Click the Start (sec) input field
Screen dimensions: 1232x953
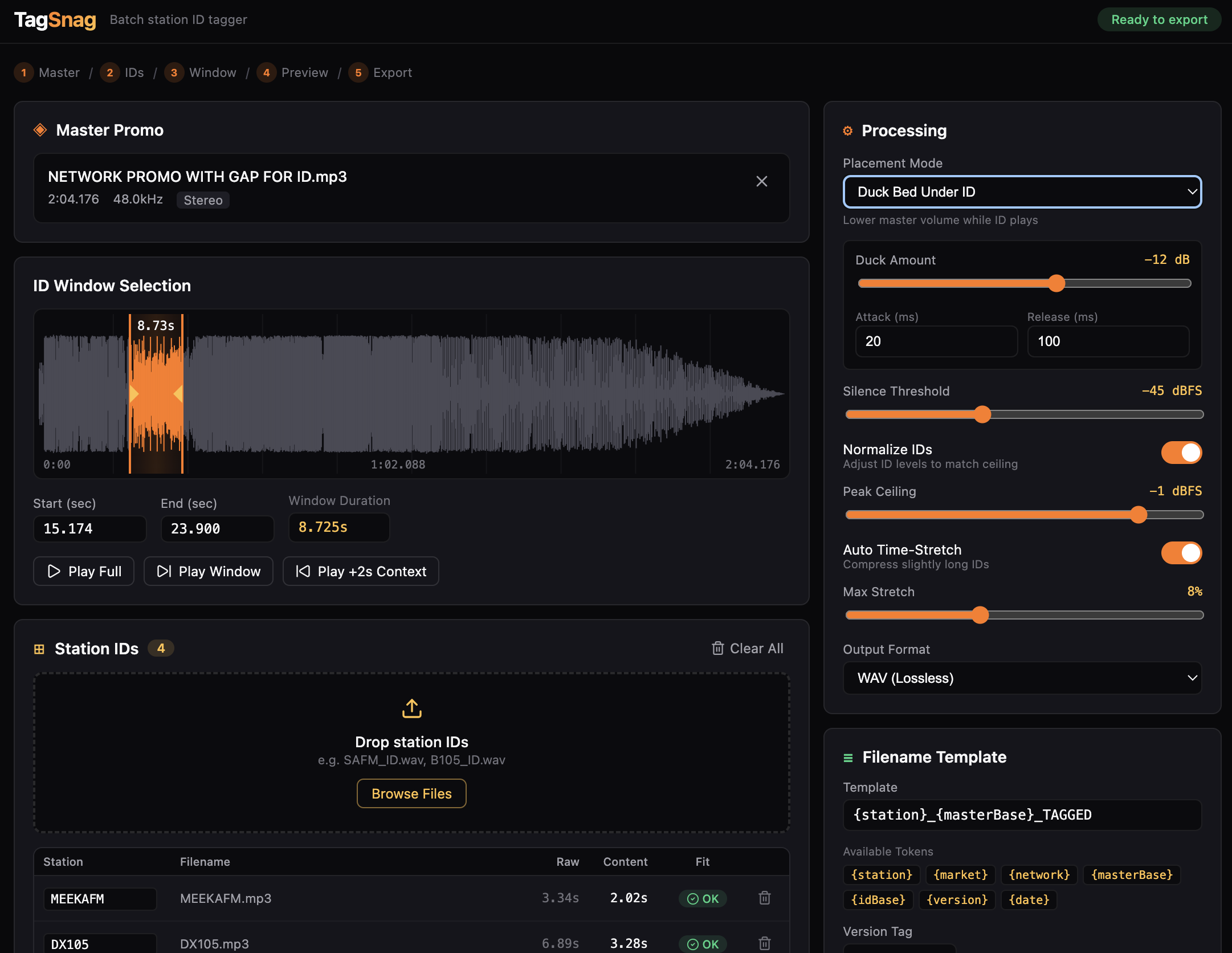click(89, 528)
